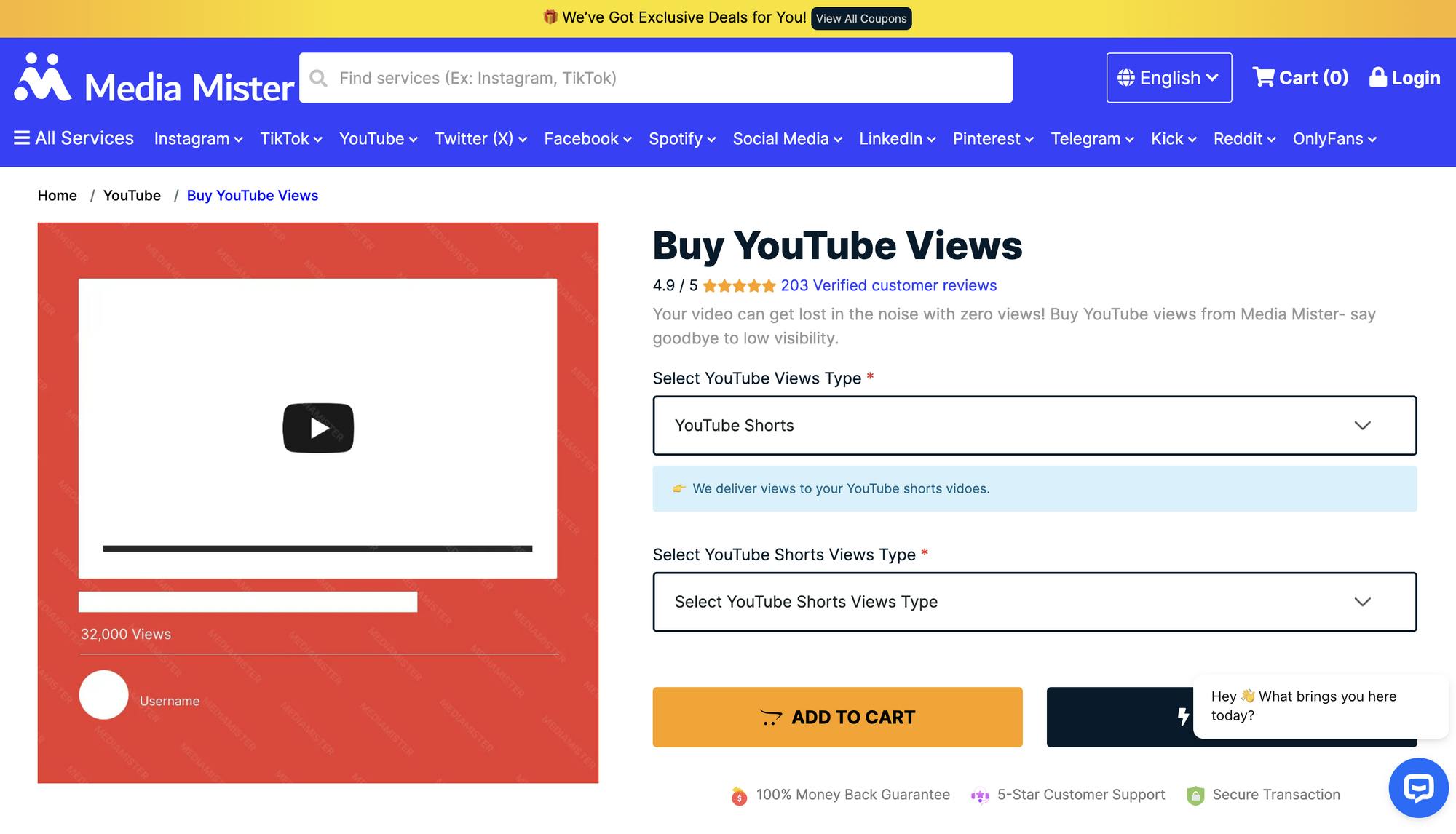Open the English language dropdown
The image size is (1456, 834).
1168,77
